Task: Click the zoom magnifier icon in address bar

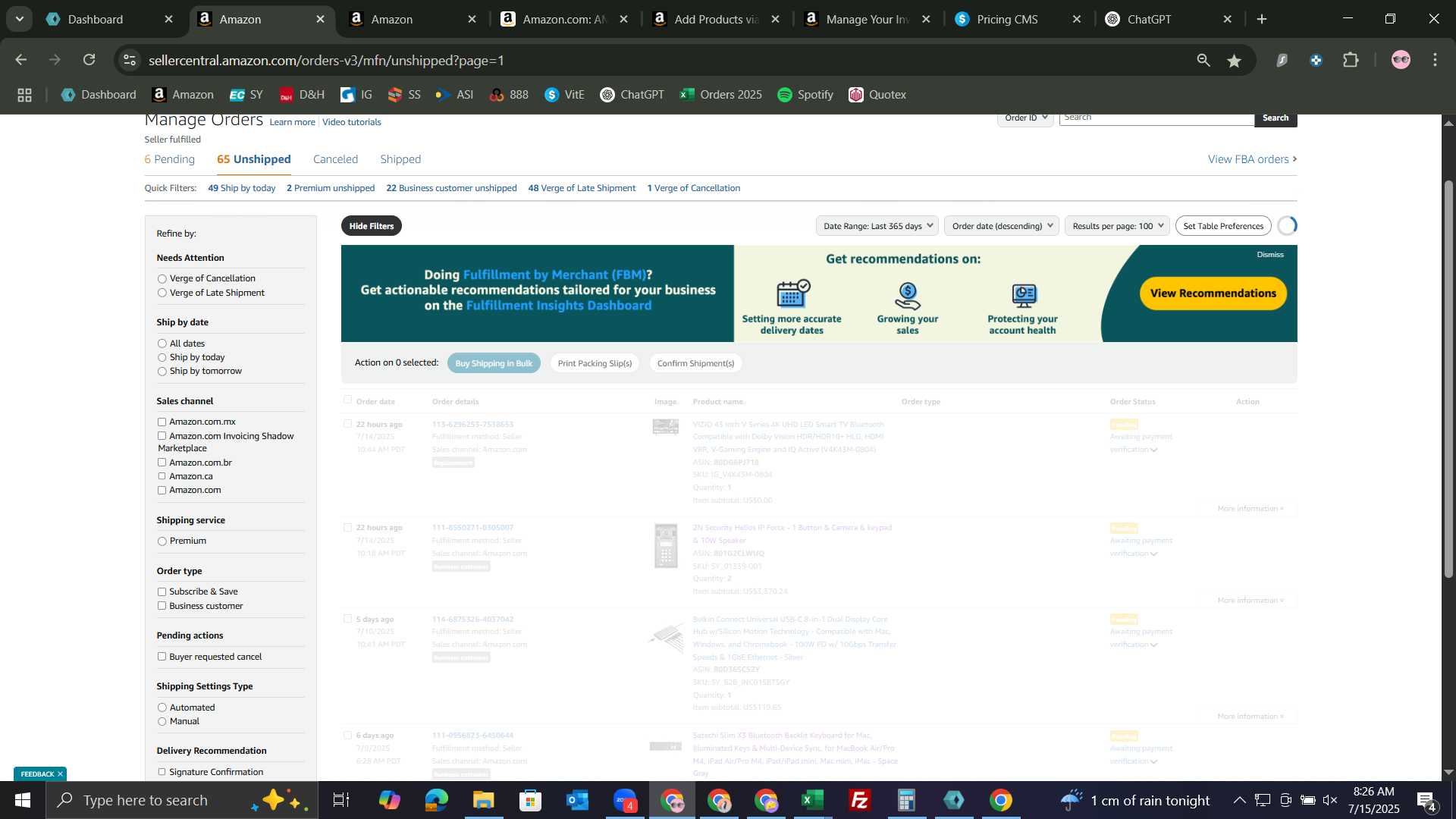Action: [1203, 60]
